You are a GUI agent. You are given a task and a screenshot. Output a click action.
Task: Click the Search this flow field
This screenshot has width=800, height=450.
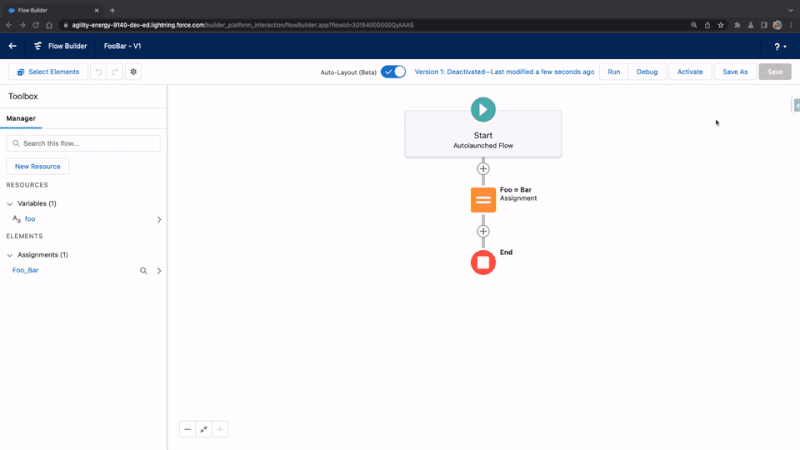tap(83, 143)
